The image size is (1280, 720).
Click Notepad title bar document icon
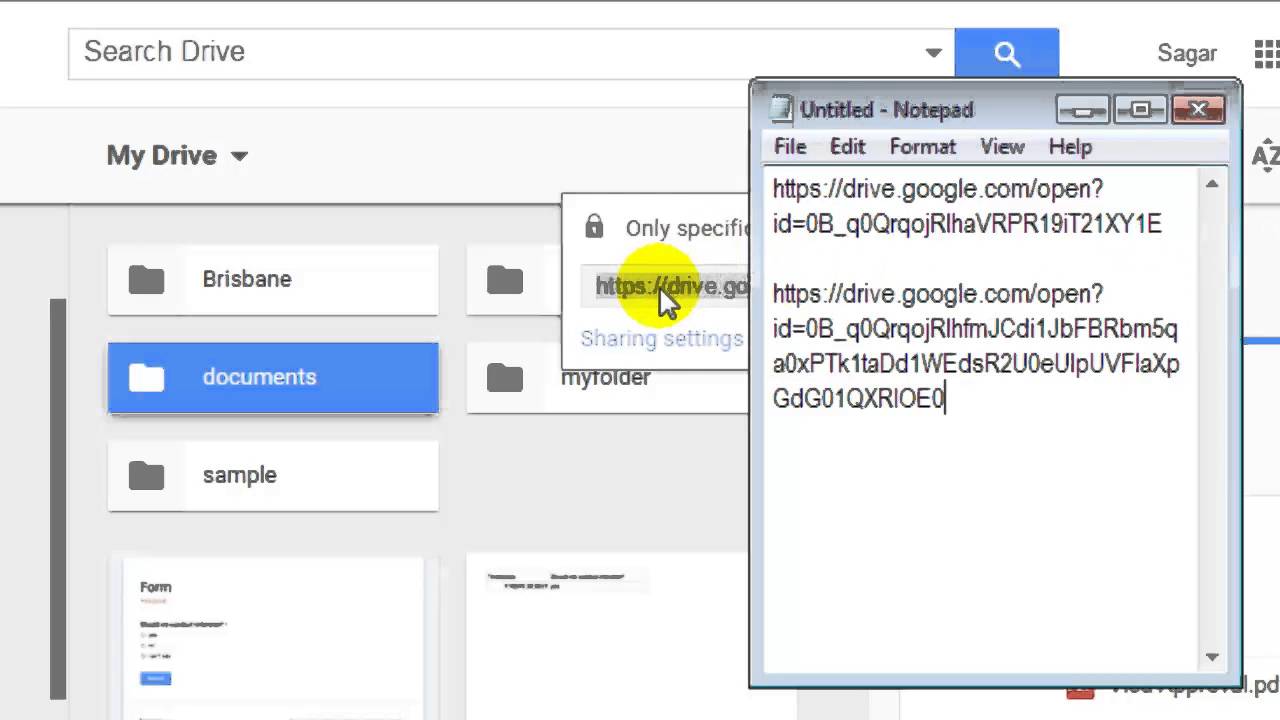[x=782, y=109]
